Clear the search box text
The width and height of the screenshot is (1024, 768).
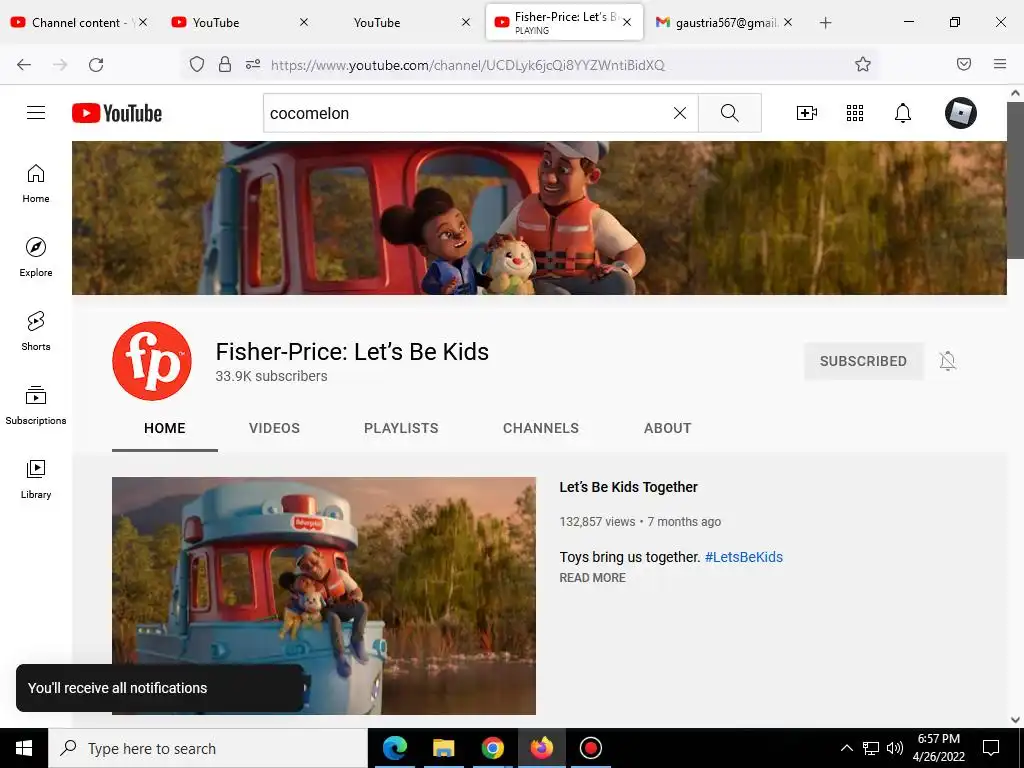[680, 113]
